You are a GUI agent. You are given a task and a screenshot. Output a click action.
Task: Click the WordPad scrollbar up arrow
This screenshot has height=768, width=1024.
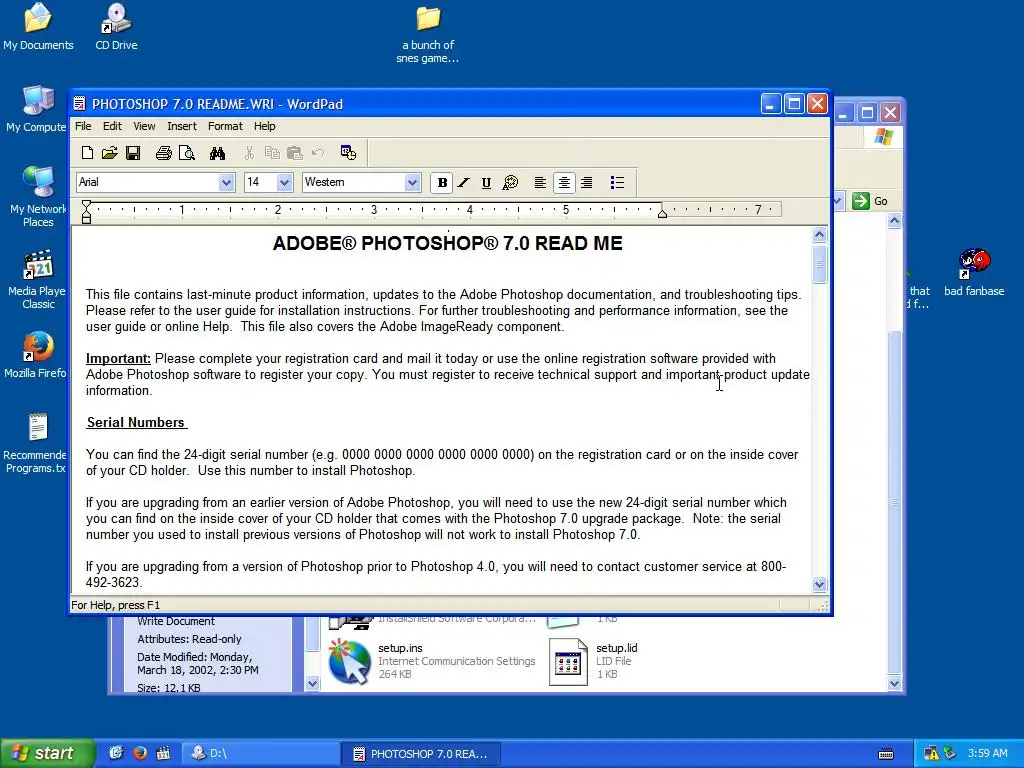[x=820, y=235]
